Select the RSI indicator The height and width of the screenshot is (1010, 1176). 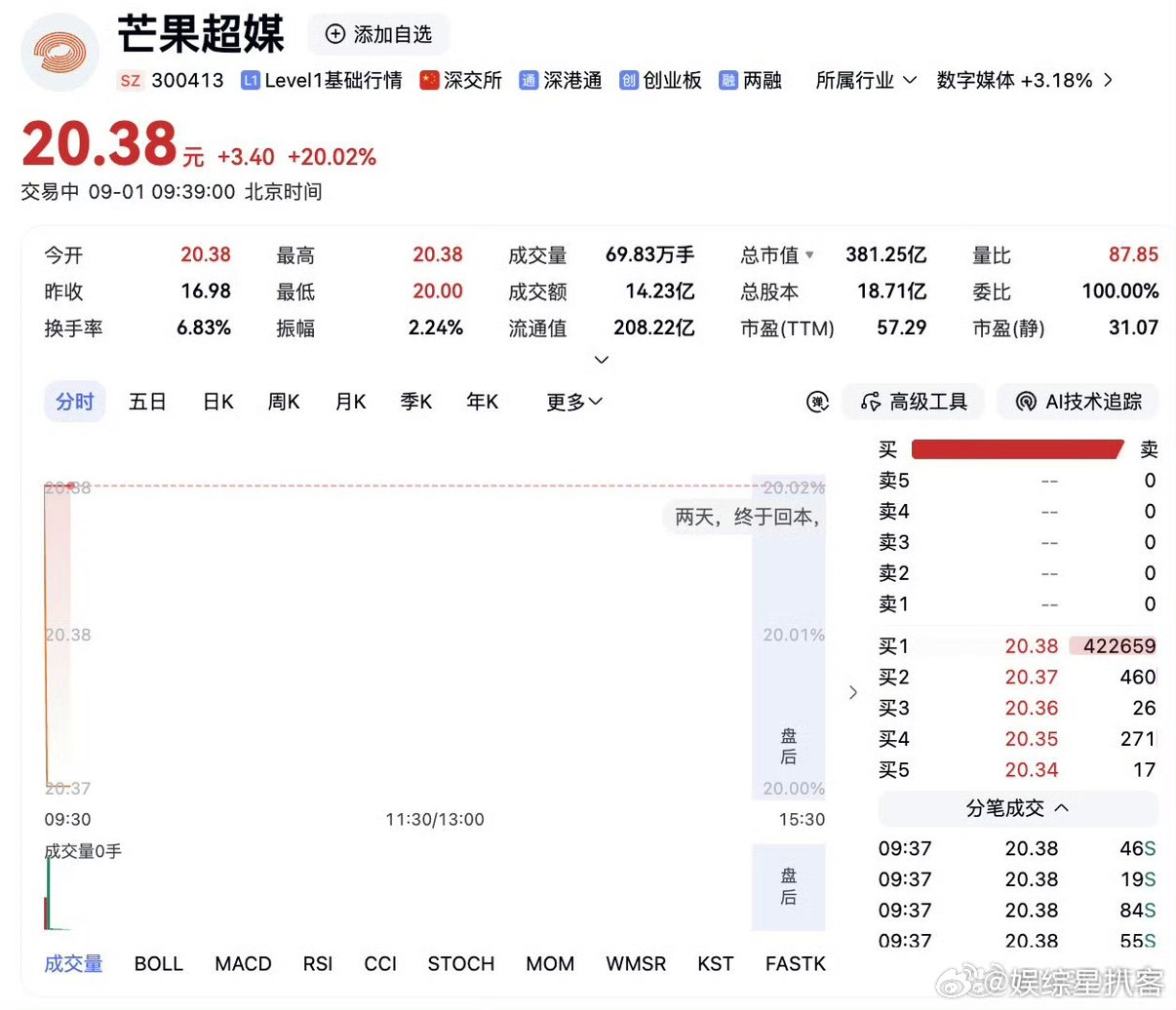tap(318, 964)
